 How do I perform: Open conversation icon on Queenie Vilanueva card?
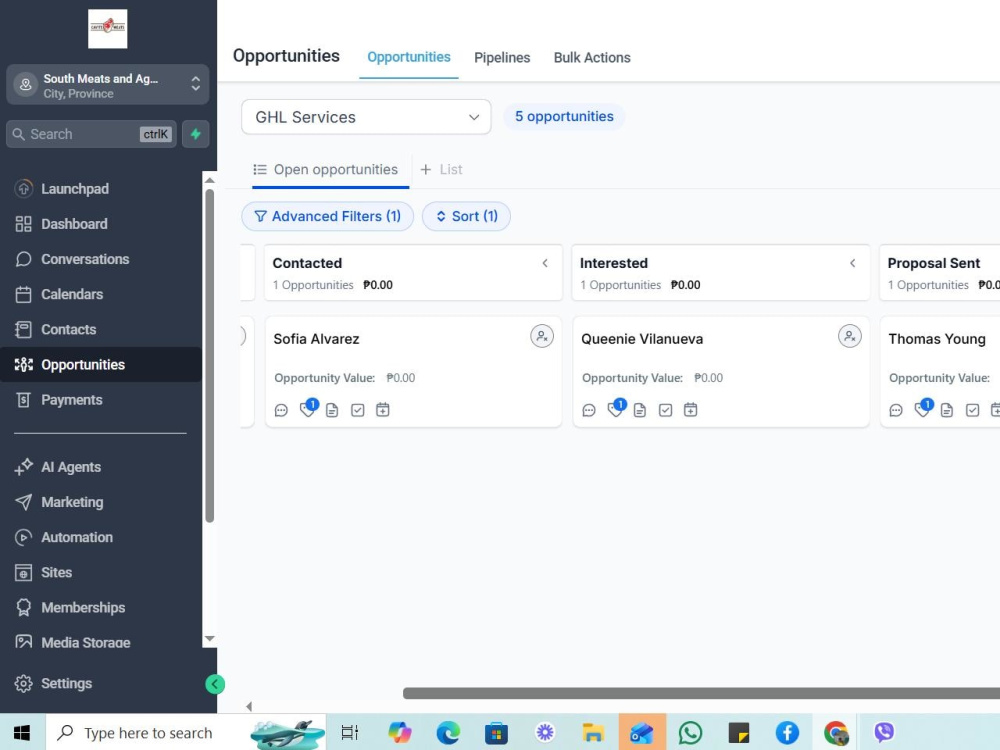coord(589,410)
